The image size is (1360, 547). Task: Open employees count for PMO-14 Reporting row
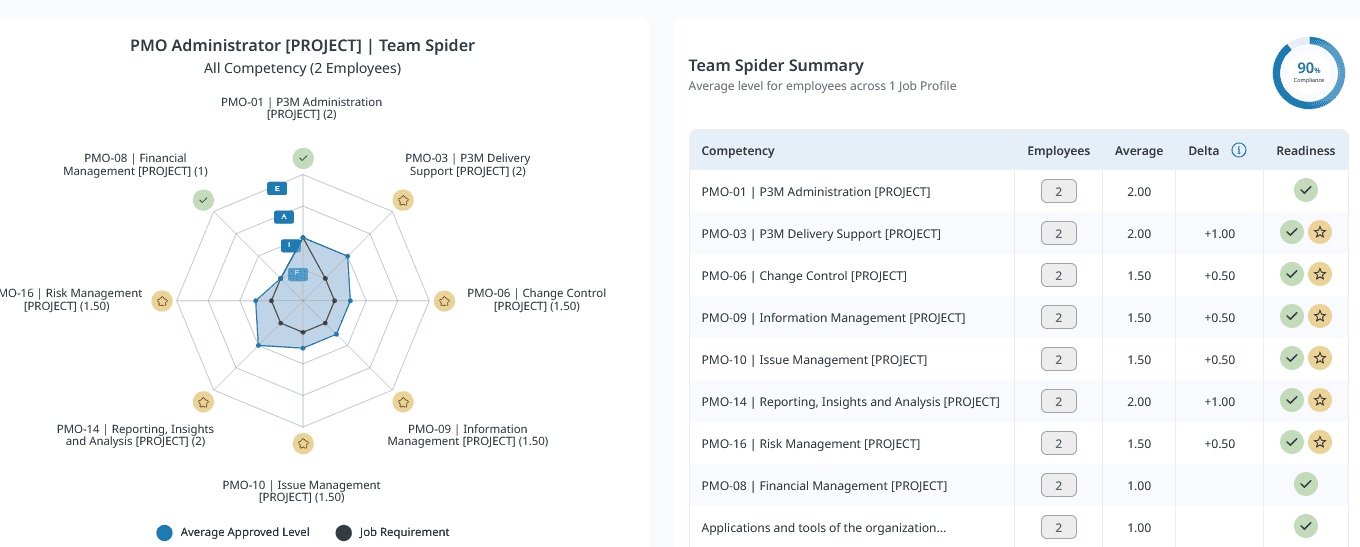tap(1059, 401)
